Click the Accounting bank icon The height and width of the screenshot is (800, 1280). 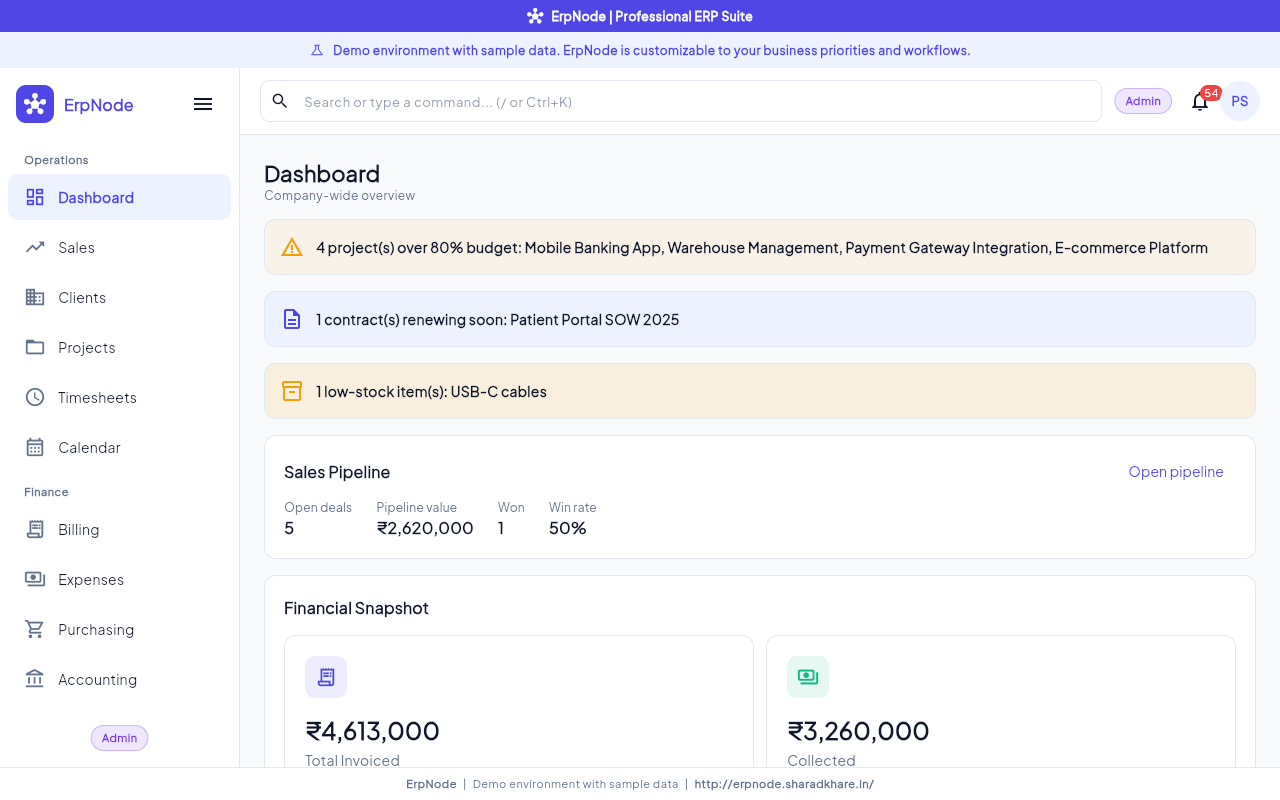(x=35, y=679)
